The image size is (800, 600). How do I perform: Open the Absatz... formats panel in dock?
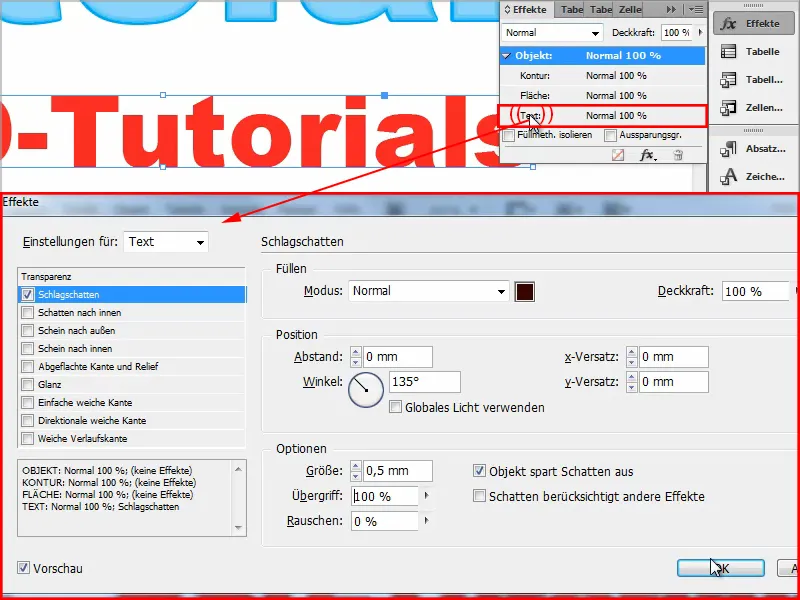pyautogui.click(x=753, y=149)
